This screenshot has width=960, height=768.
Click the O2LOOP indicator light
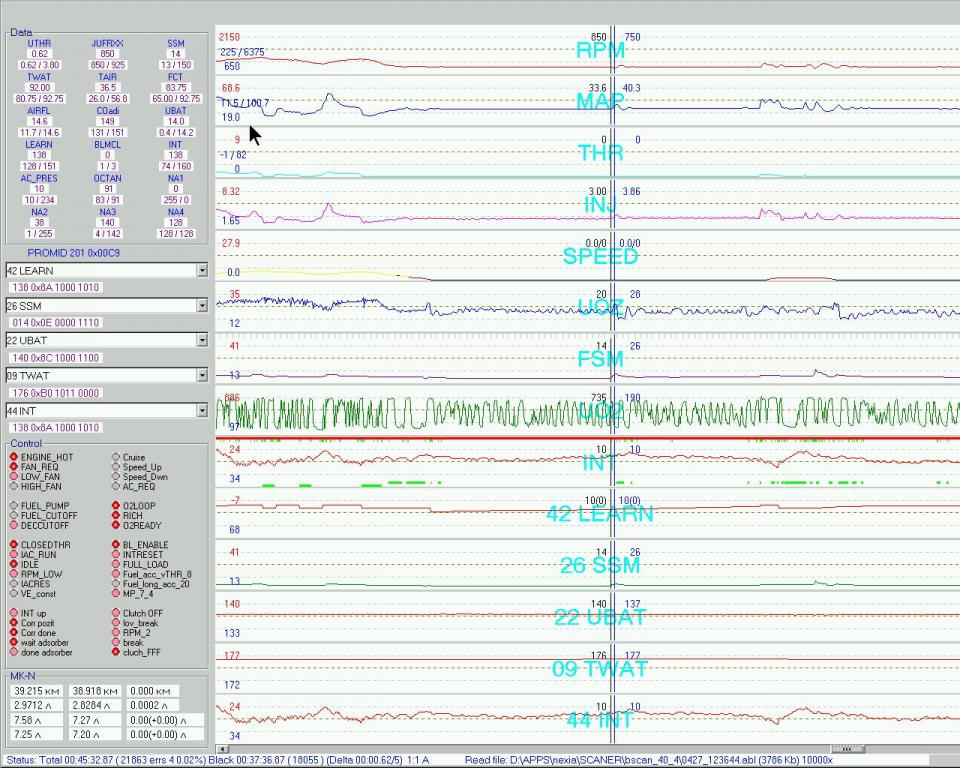coord(117,506)
